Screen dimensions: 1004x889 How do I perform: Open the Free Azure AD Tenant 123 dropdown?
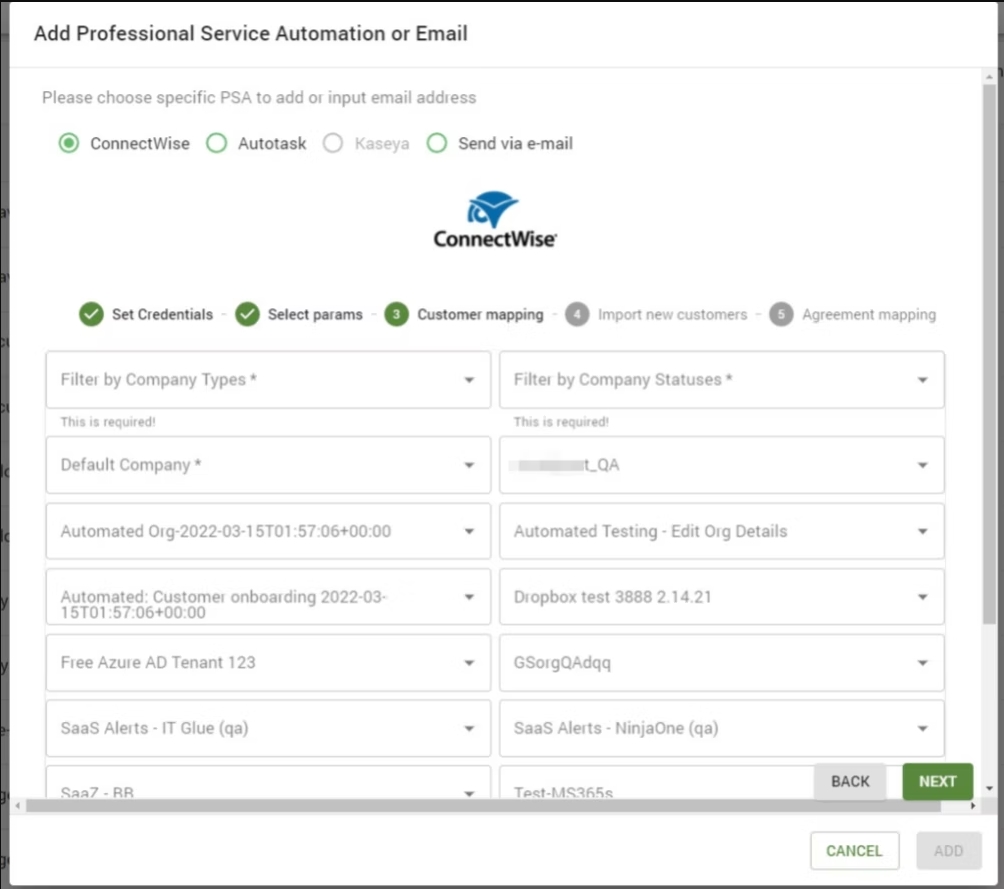[268, 663]
